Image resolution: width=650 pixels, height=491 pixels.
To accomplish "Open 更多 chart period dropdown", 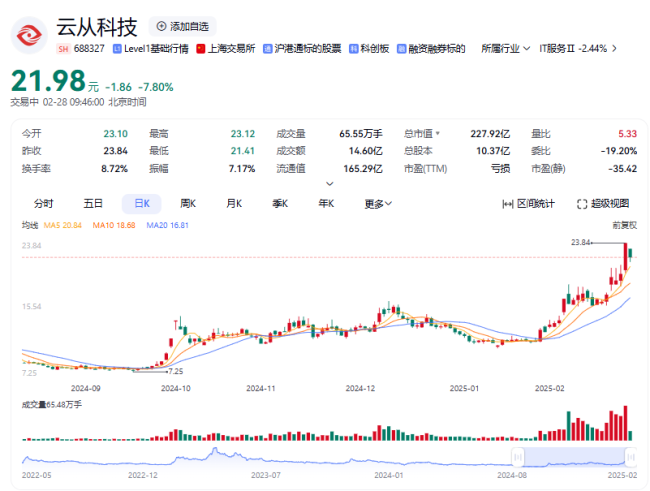I will coord(378,204).
